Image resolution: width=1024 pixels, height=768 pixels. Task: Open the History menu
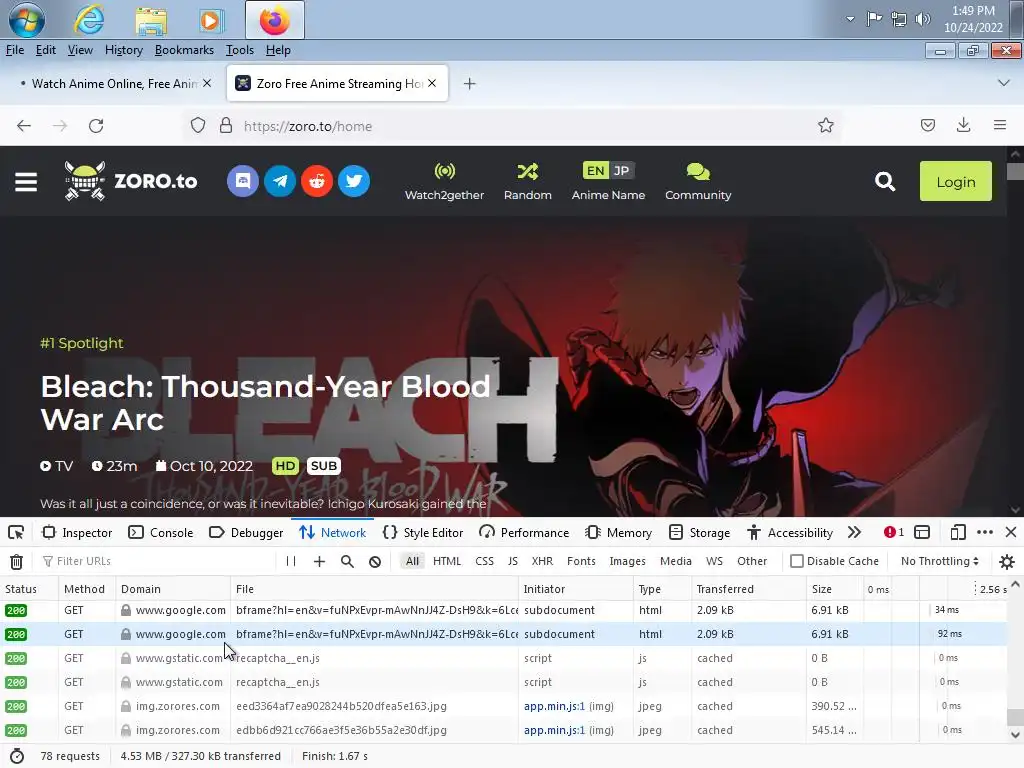123,50
